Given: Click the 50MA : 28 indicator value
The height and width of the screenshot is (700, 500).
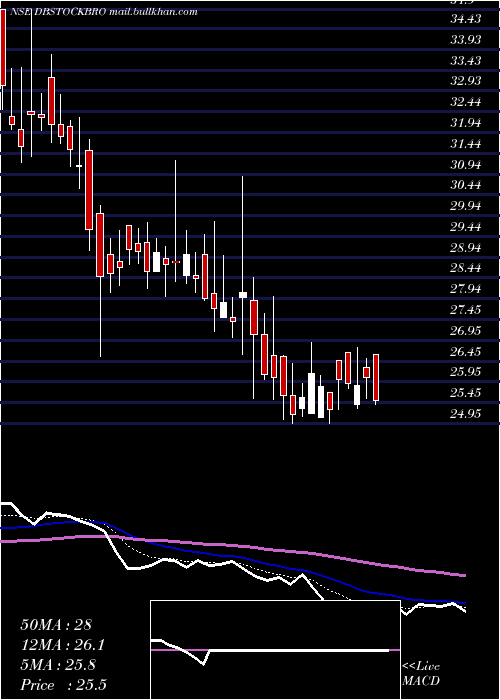Looking at the screenshot, I should 56,625.
